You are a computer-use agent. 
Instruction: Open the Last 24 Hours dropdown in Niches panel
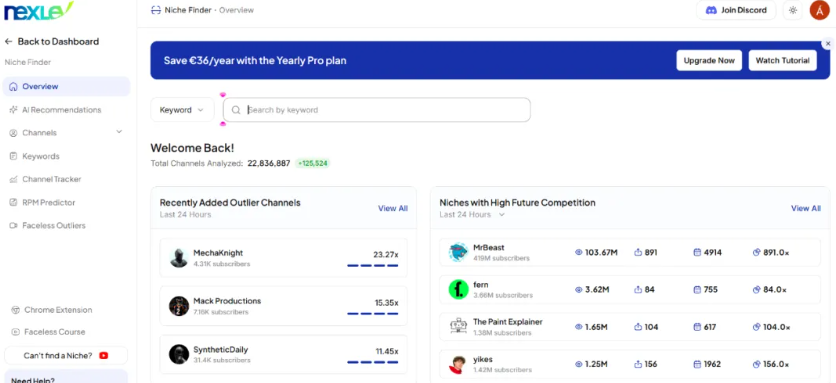click(x=472, y=214)
